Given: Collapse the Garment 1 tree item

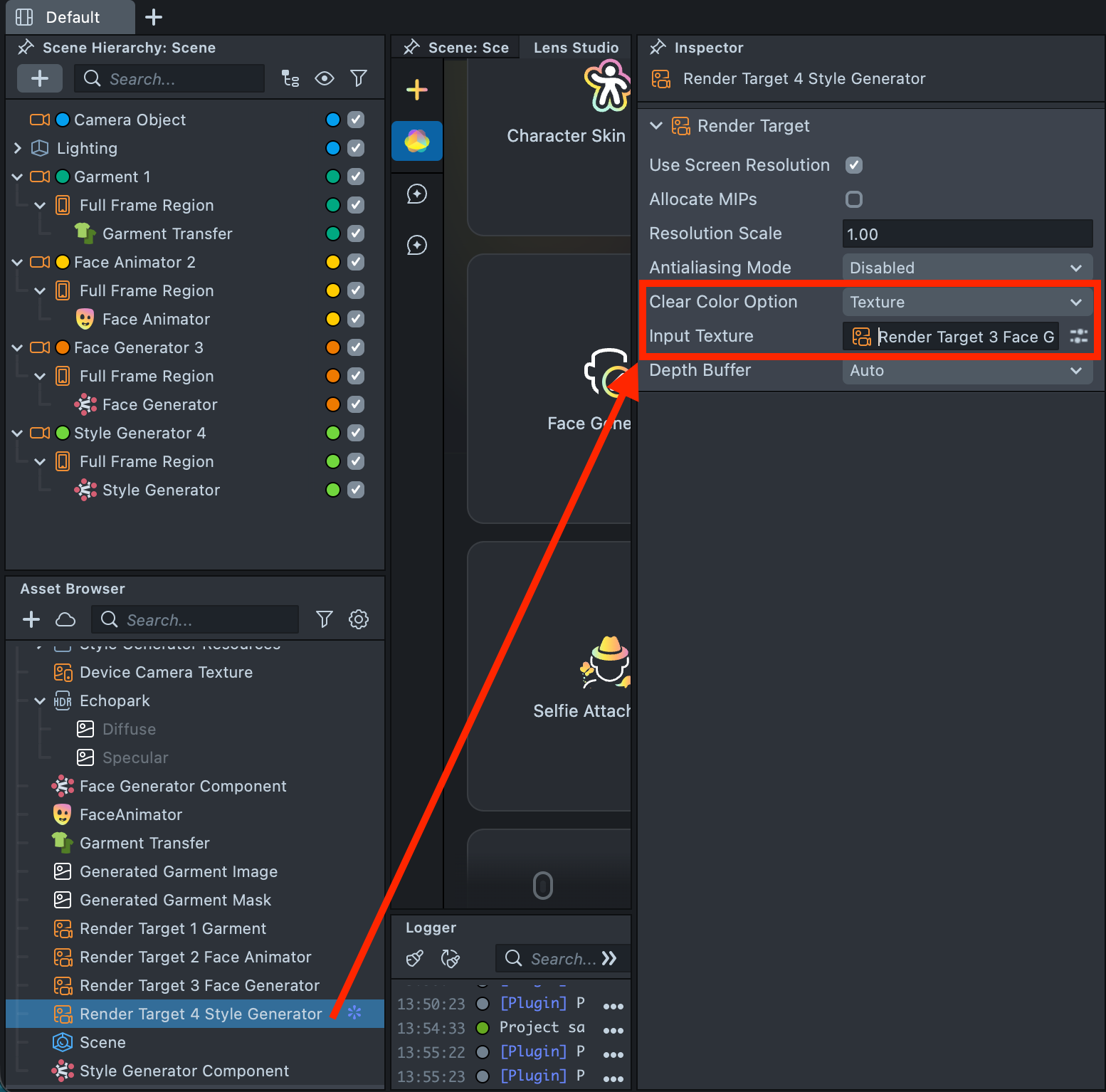Looking at the screenshot, I should click(x=18, y=177).
